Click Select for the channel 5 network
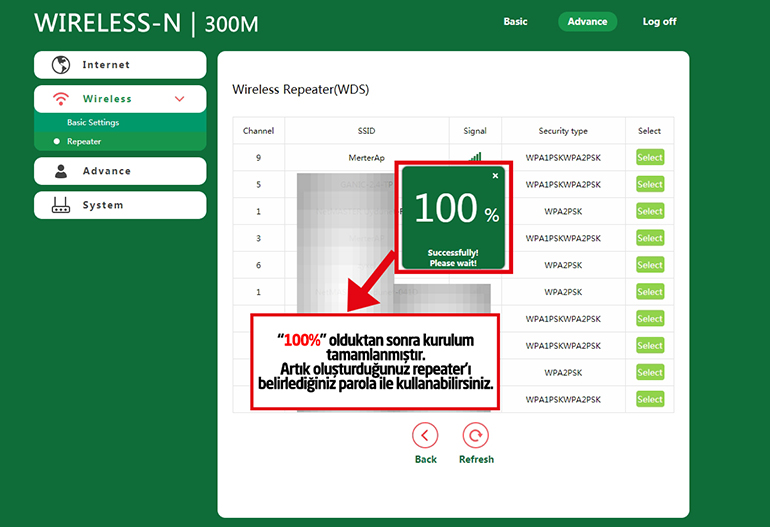This screenshot has height=527, width=770. [x=650, y=185]
